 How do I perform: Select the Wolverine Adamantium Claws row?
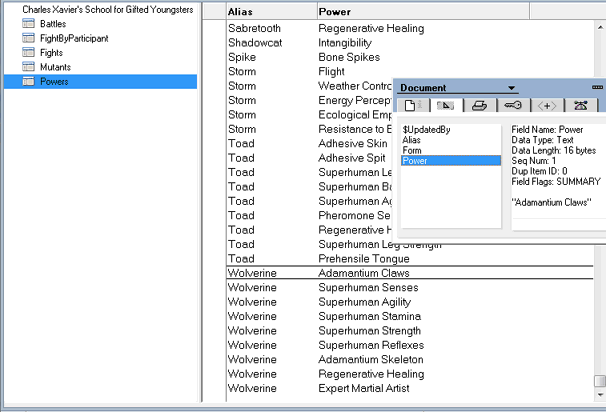coord(410,273)
